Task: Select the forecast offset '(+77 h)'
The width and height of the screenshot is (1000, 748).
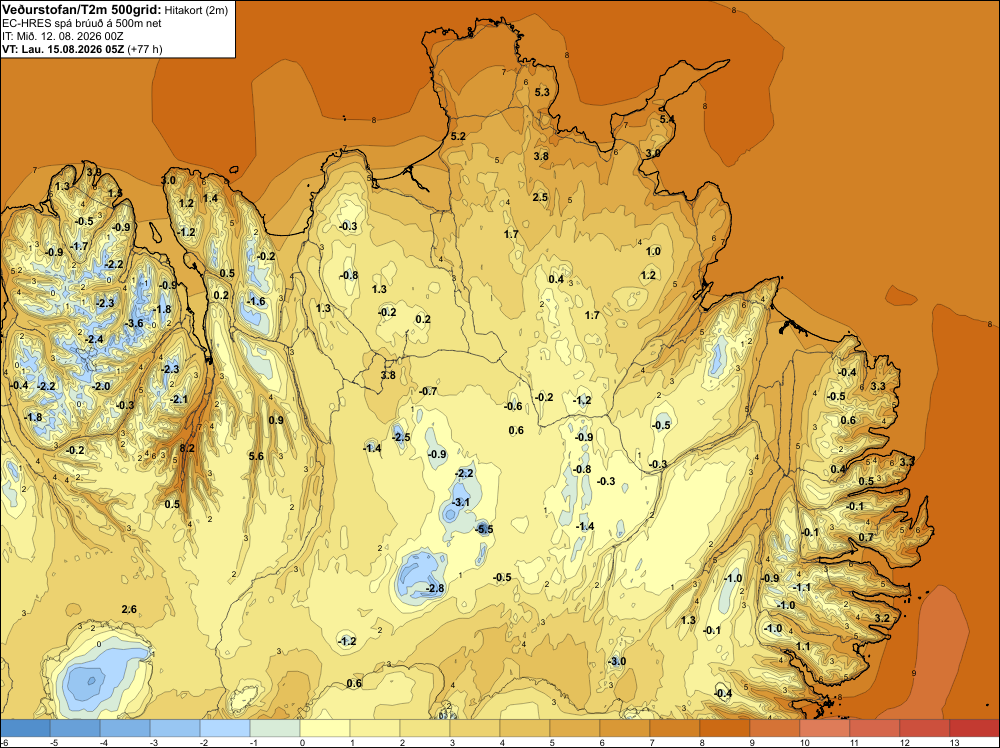Action: (x=145, y=49)
